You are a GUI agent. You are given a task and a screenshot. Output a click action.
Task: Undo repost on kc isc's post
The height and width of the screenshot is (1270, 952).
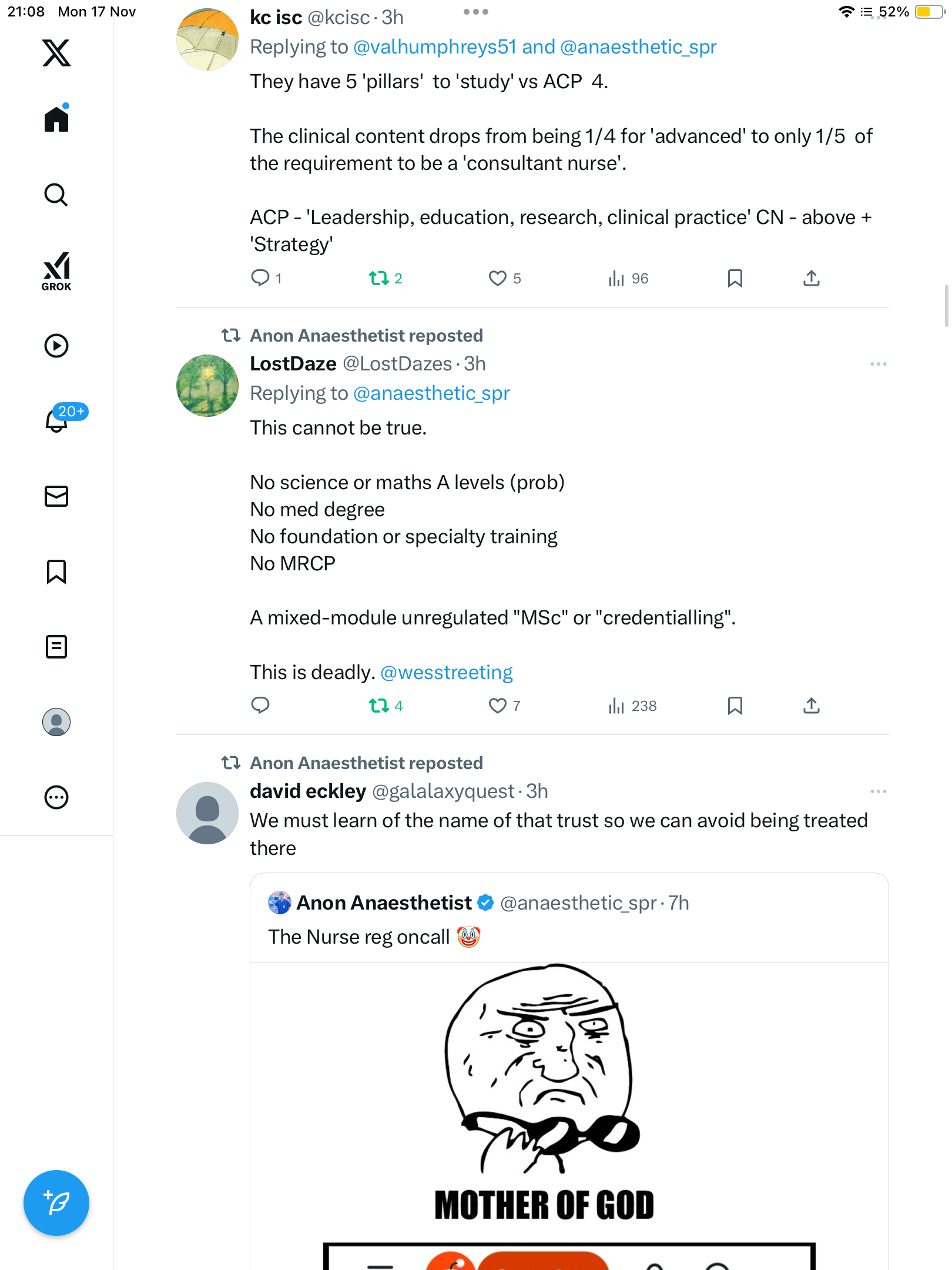[379, 278]
